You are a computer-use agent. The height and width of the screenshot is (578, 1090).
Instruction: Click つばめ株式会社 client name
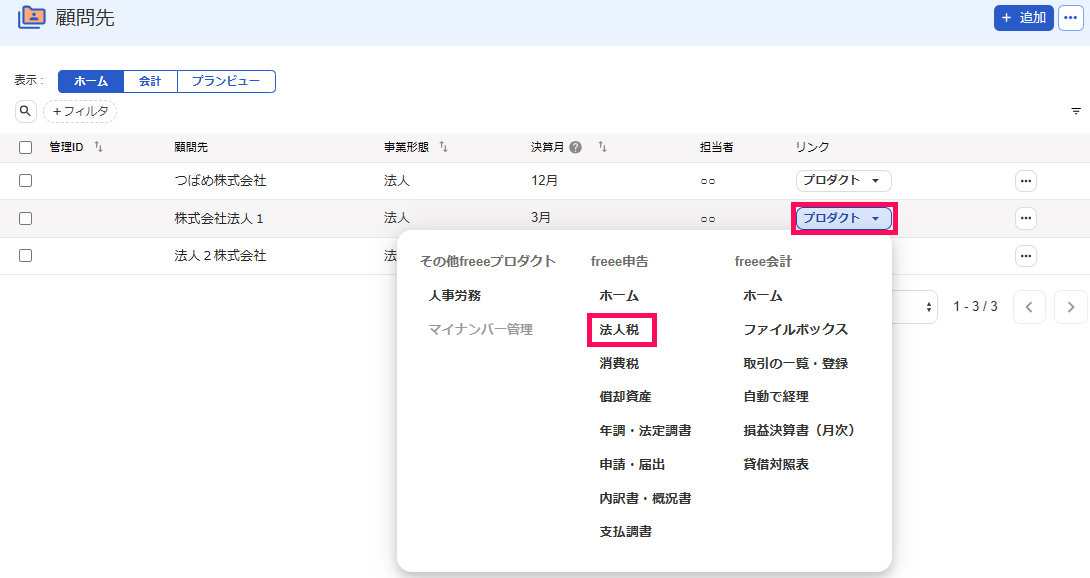(x=220, y=181)
